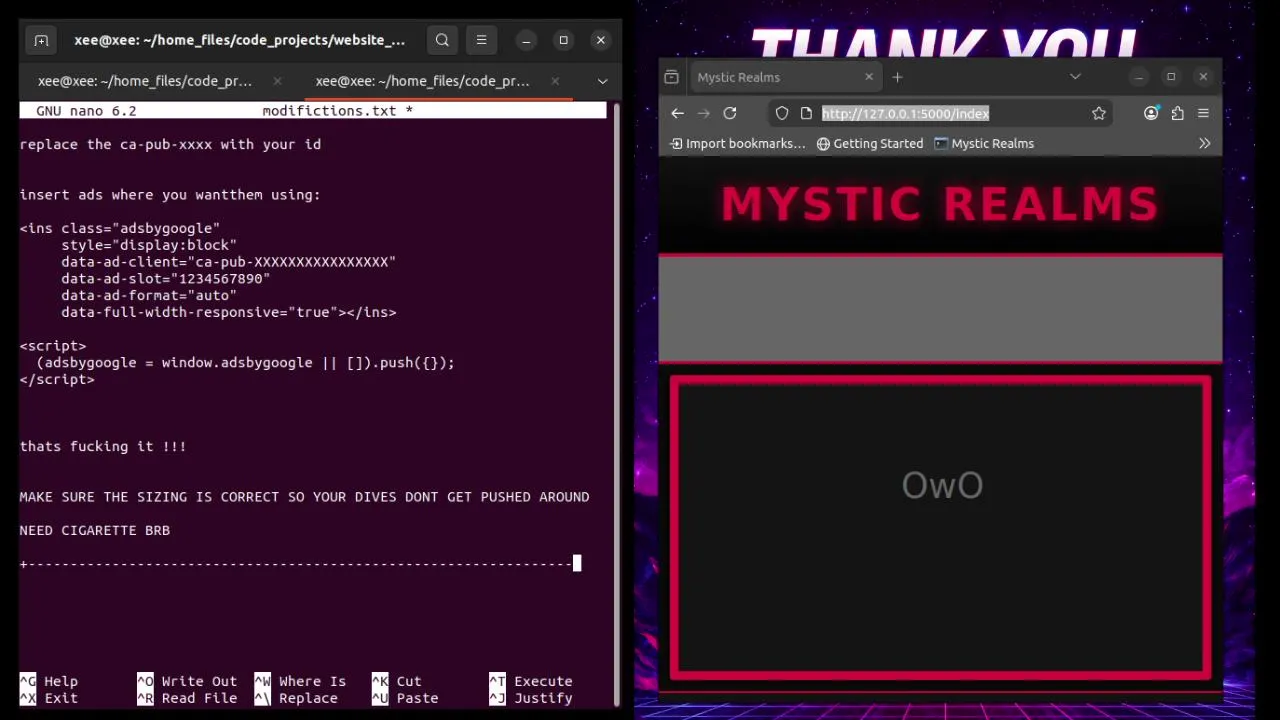Click the OwO content box
The image size is (1280, 720).
tap(941, 527)
